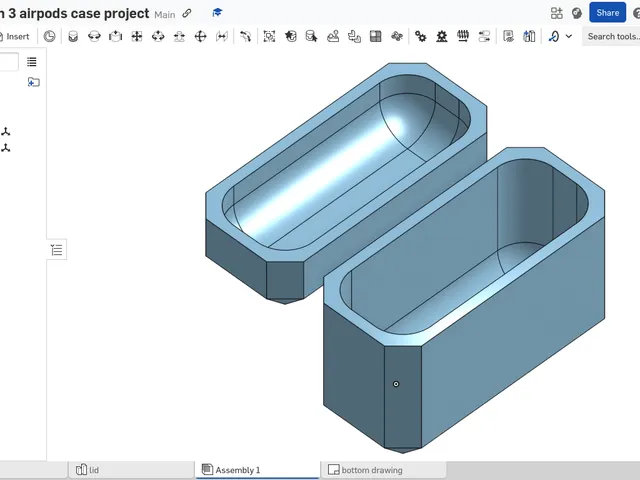Click the lower mate connector tree icon
640x480 pixels.
(x=6, y=148)
